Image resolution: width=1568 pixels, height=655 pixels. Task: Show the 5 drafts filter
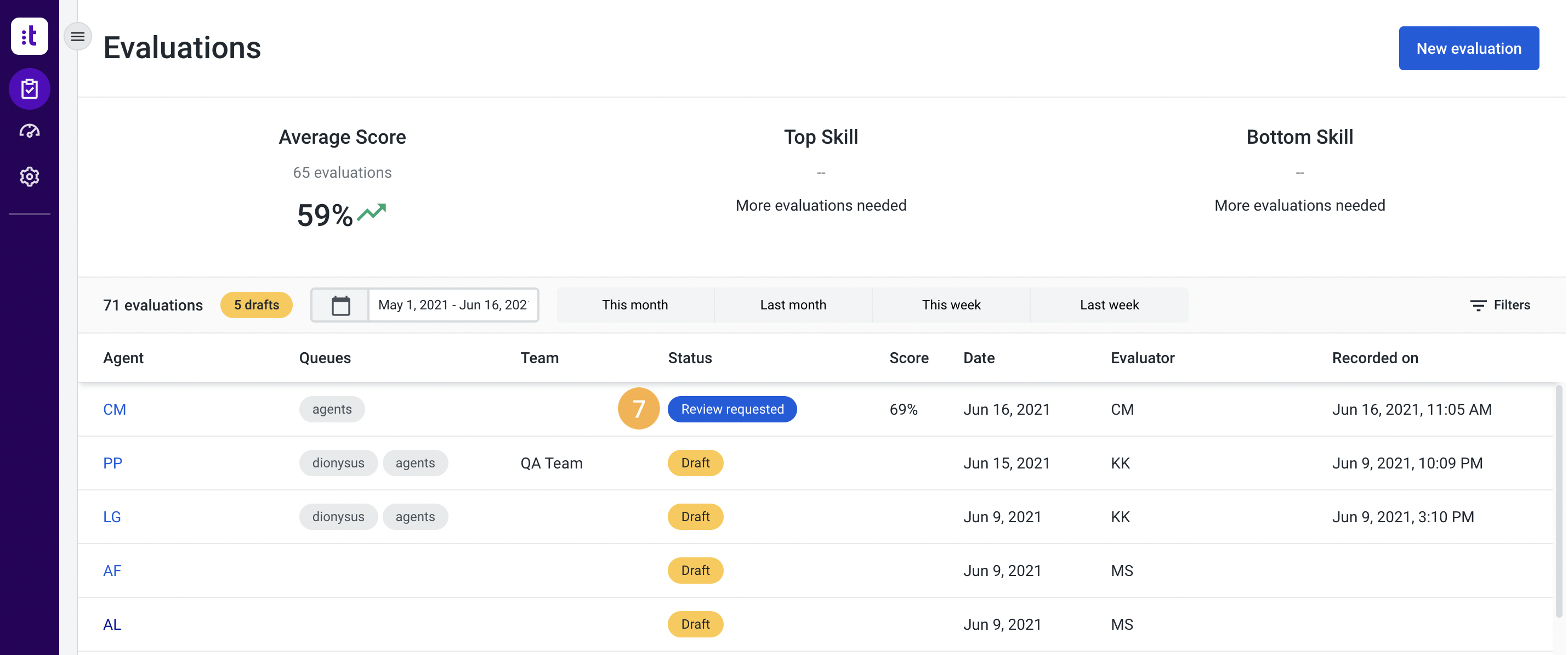pos(256,305)
